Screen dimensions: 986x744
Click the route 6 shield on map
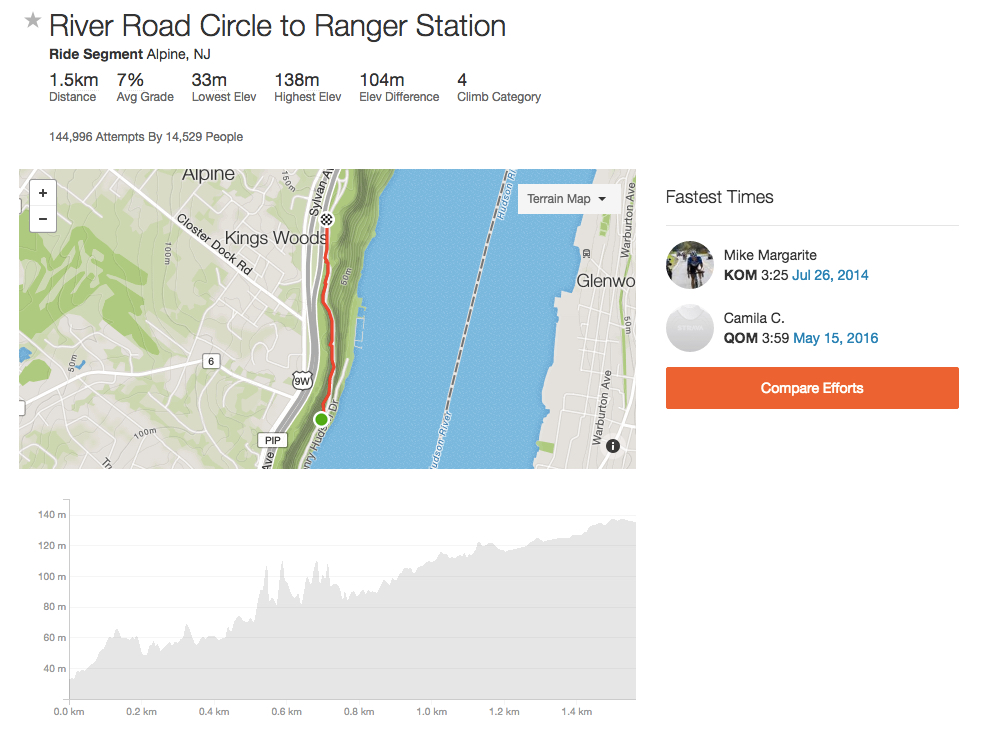click(x=210, y=362)
